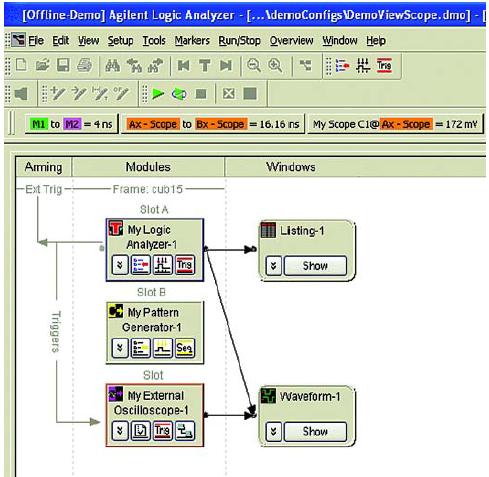The width and height of the screenshot is (489, 477).
Task: Click the Zoom In magnifier icon
Action: [275, 66]
